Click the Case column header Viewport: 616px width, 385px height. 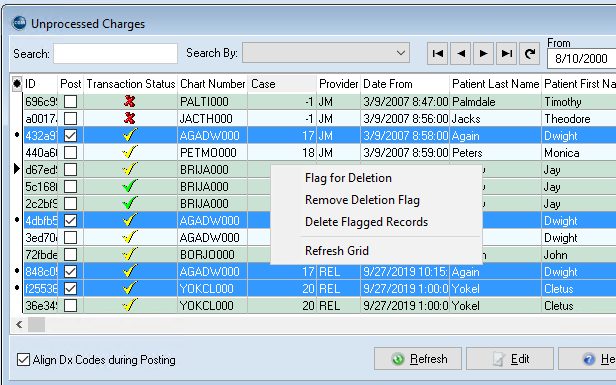(x=282, y=84)
